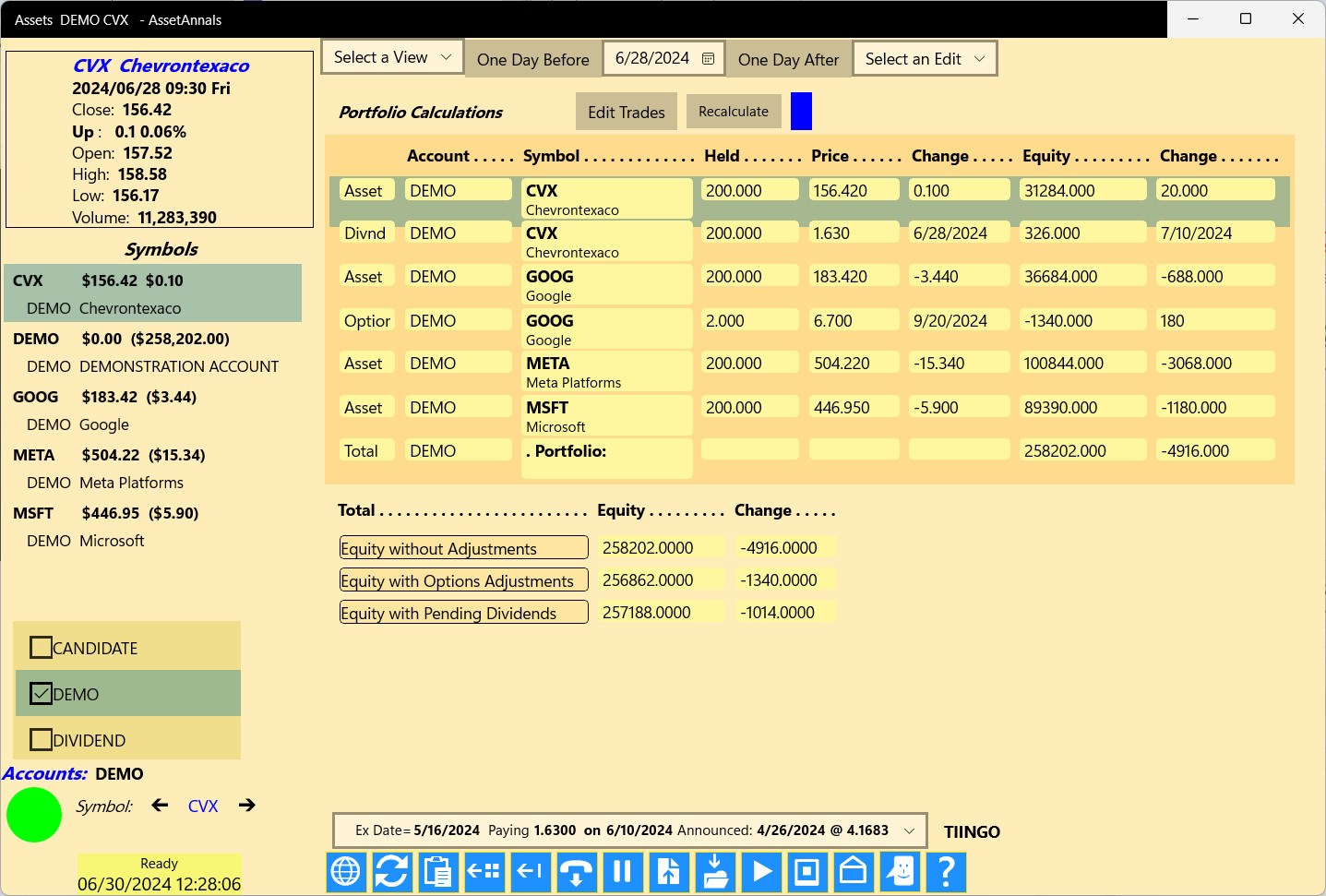Click the One Day After button

pos(789,59)
